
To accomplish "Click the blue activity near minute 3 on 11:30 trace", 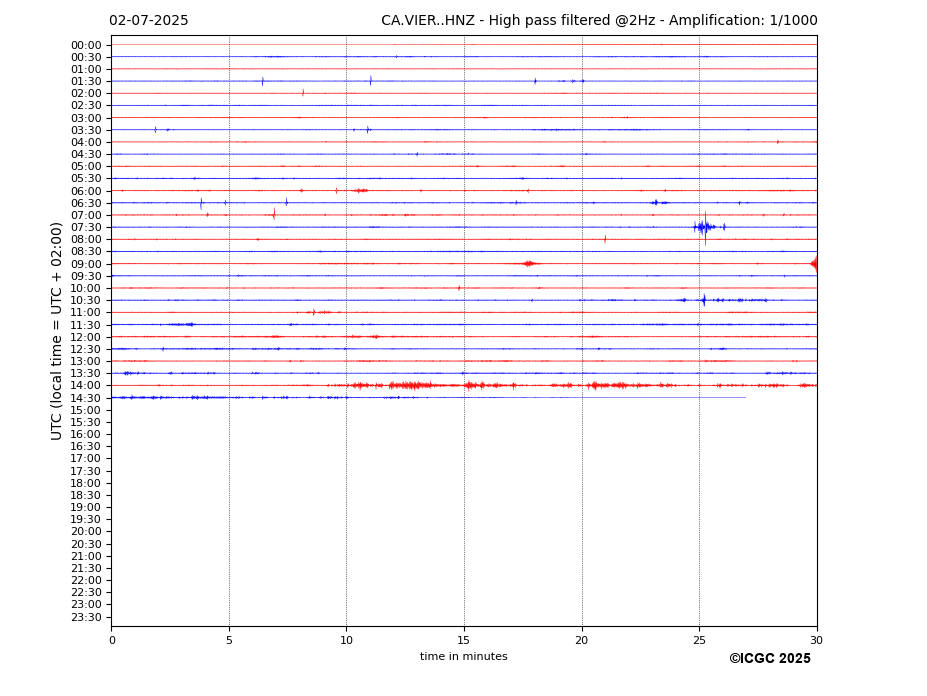I will (181, 324).
